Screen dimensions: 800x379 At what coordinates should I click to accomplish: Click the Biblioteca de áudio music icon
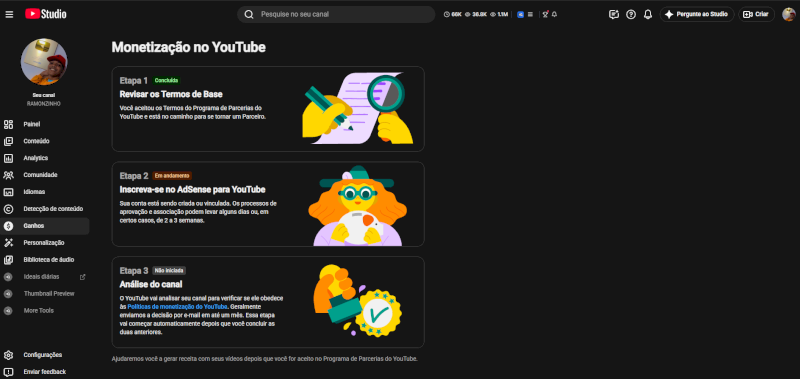point(8,260)
